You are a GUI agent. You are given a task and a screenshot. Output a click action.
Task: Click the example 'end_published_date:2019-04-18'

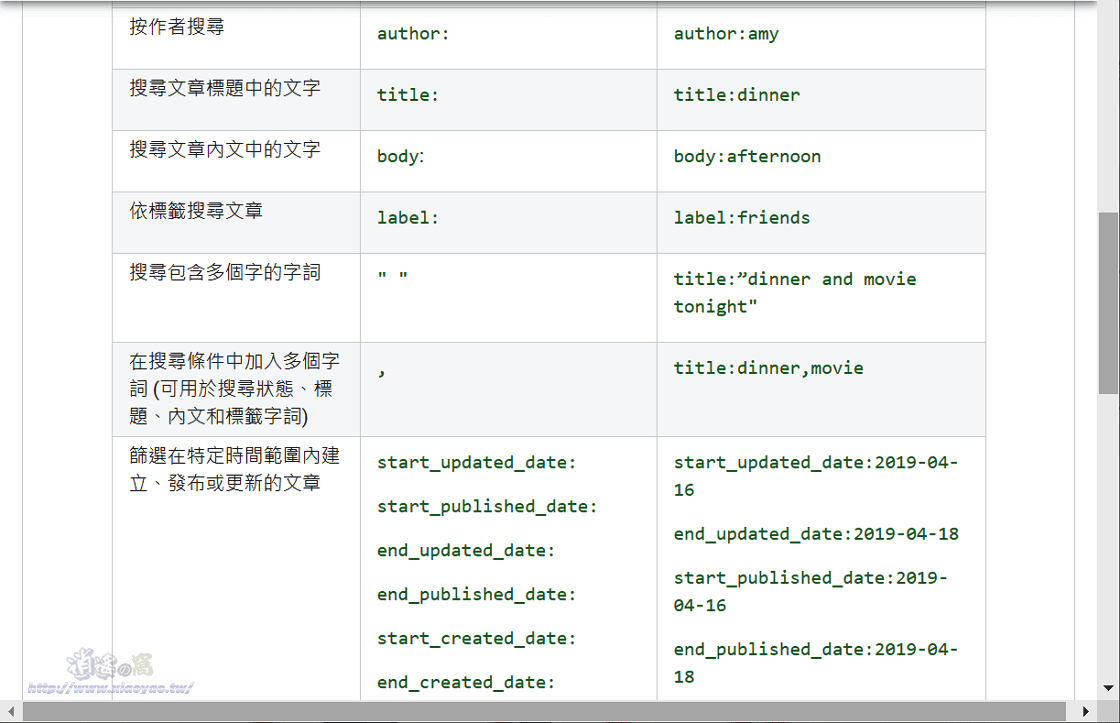tap(816, 663)
